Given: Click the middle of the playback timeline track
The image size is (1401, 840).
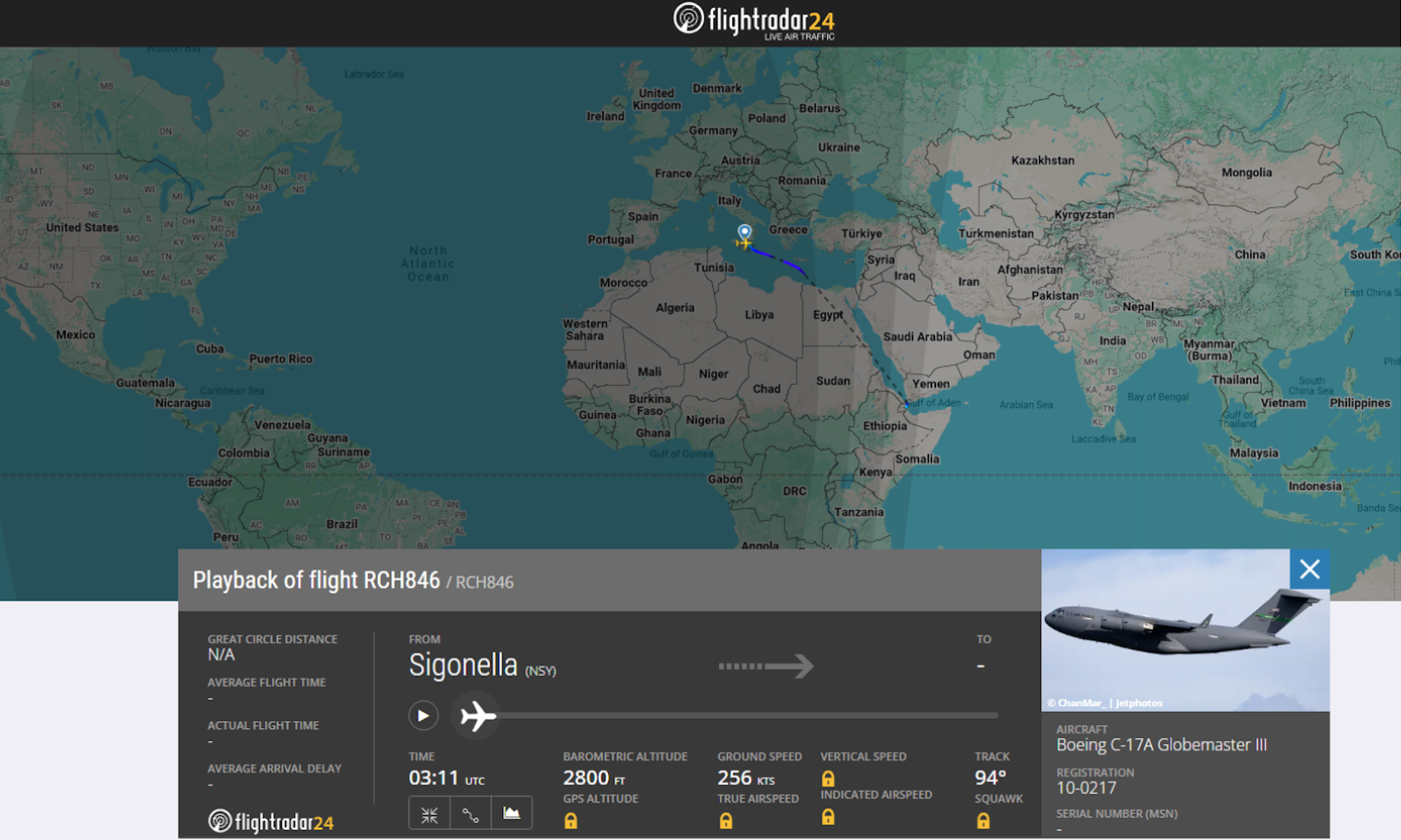Looking at the screenshot, I should point(747,716).
